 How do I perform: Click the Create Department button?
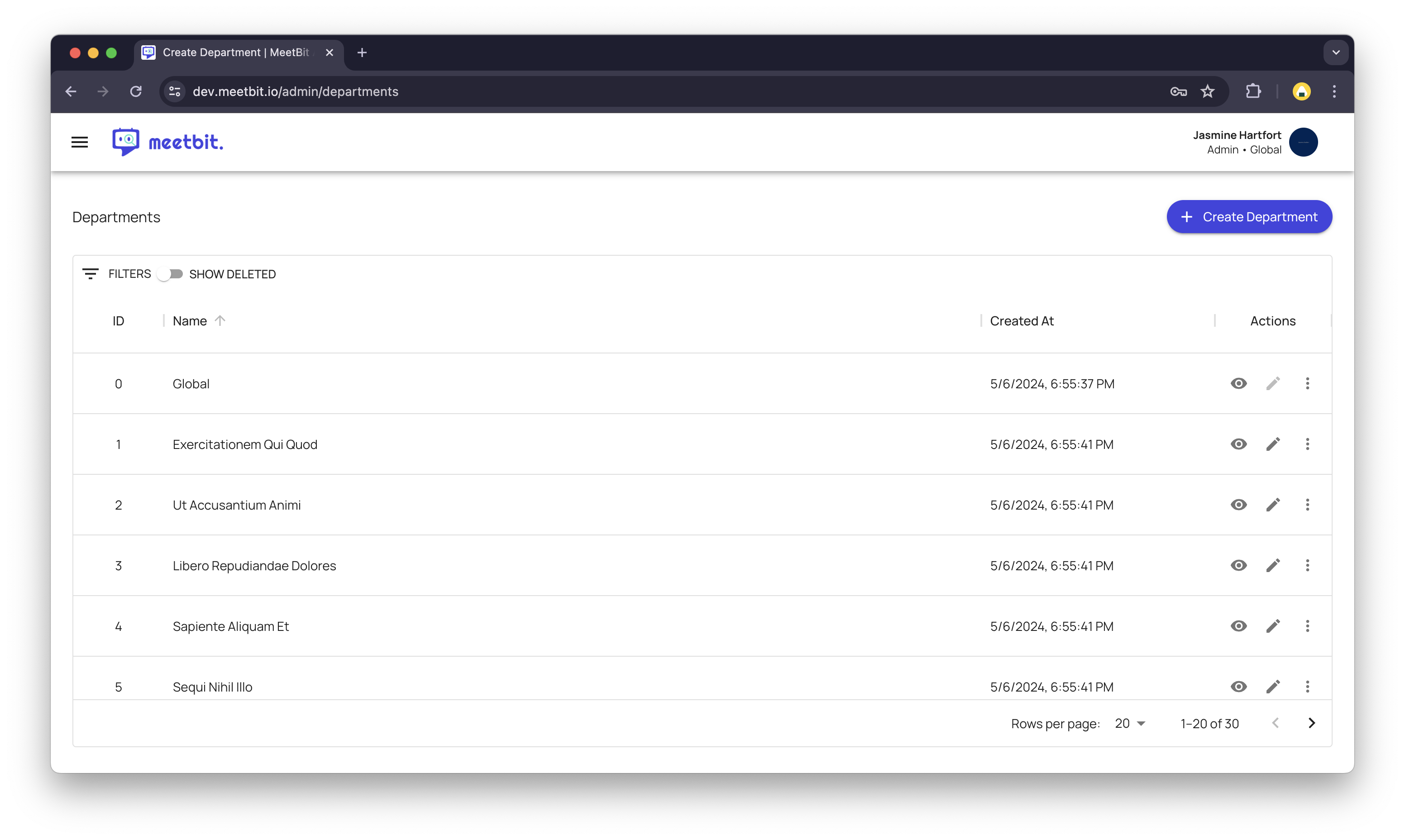pos(1249,217)
